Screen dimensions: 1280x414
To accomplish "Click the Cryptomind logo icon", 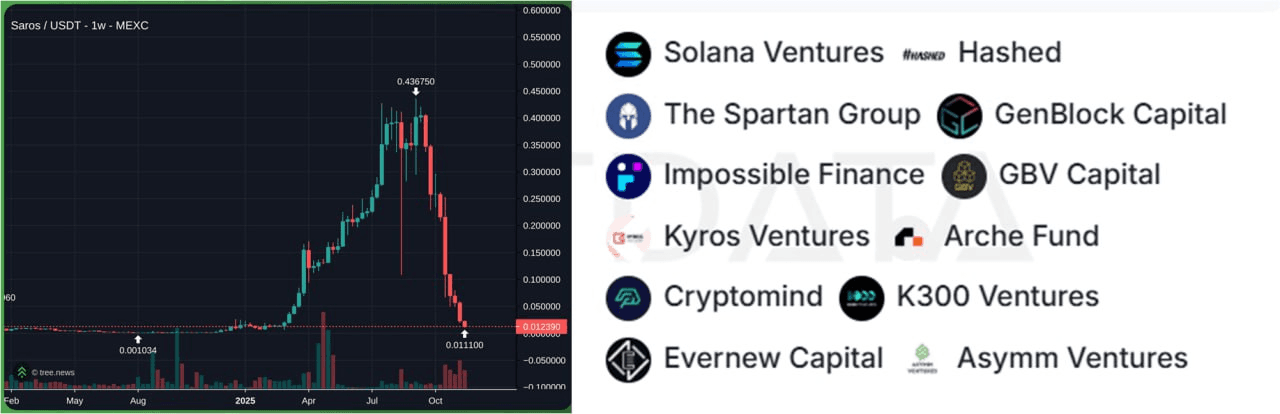I will point(628,298).
